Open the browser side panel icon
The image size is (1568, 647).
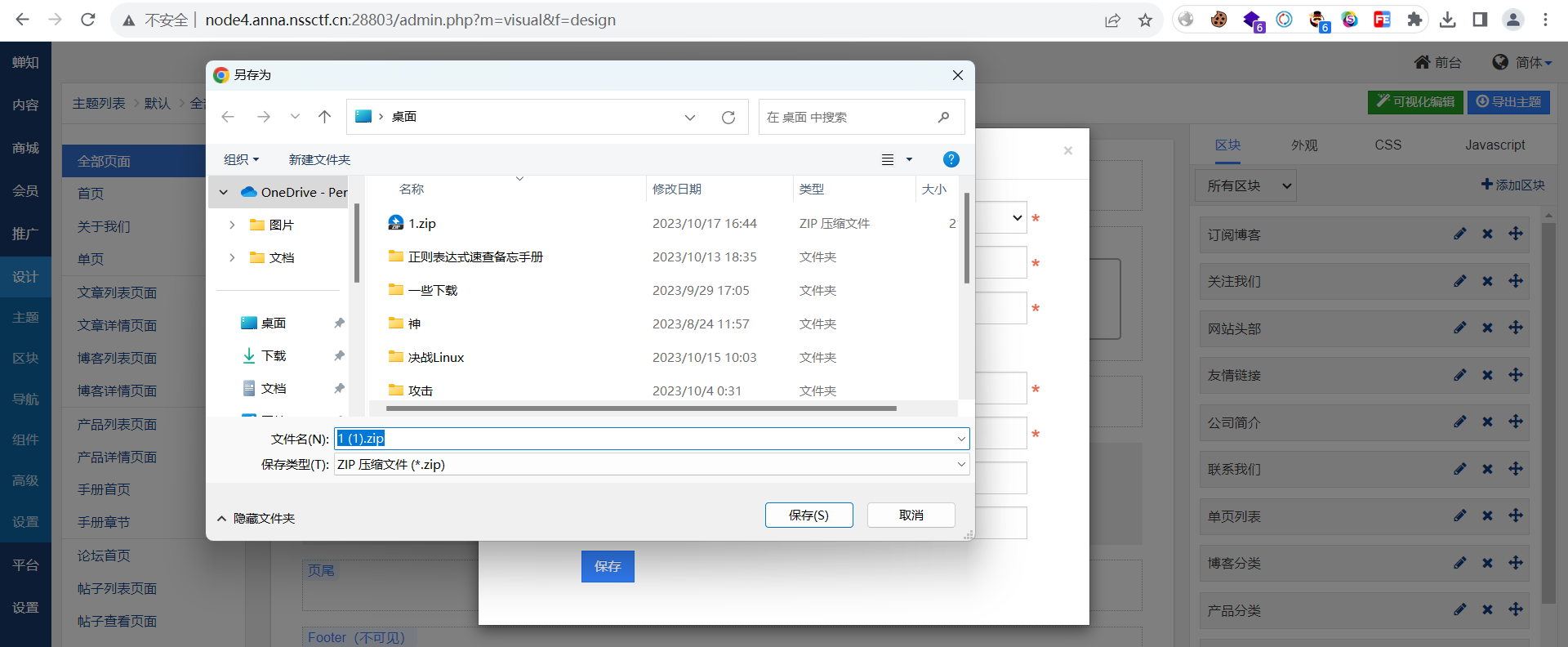1480,20
